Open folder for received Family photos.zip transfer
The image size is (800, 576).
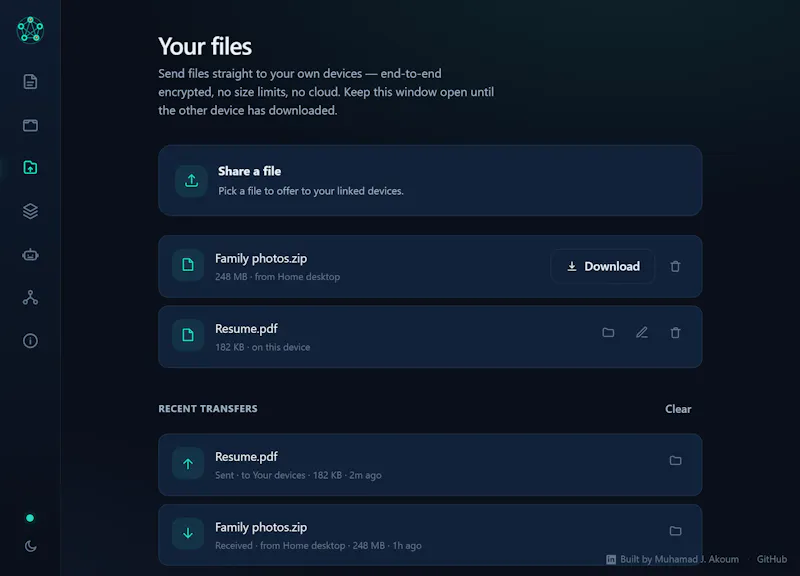675,531
